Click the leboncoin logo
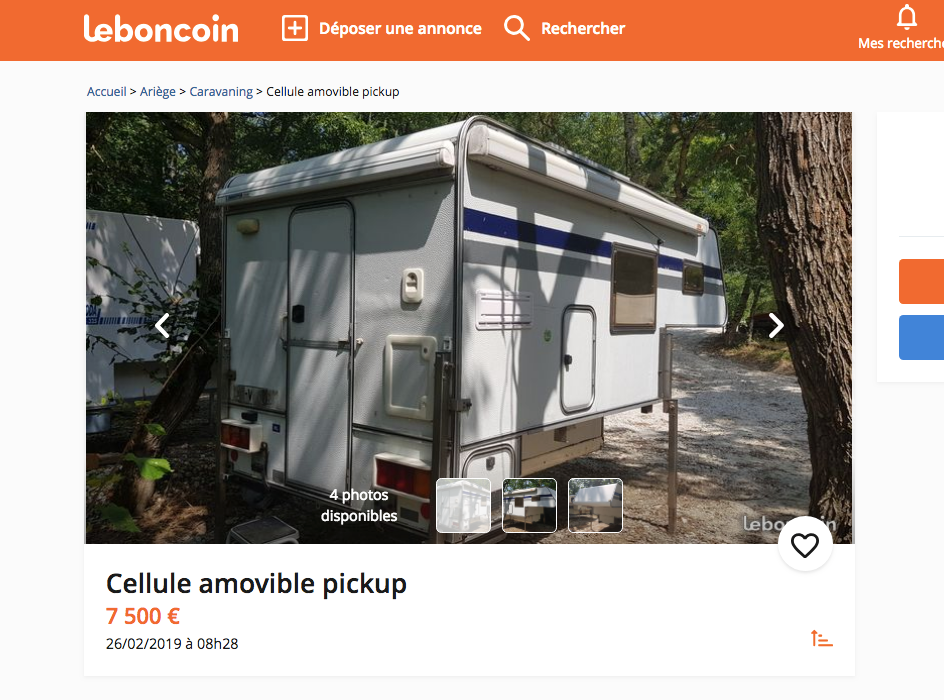The image size is (944, 700). (x=161, y=29)
